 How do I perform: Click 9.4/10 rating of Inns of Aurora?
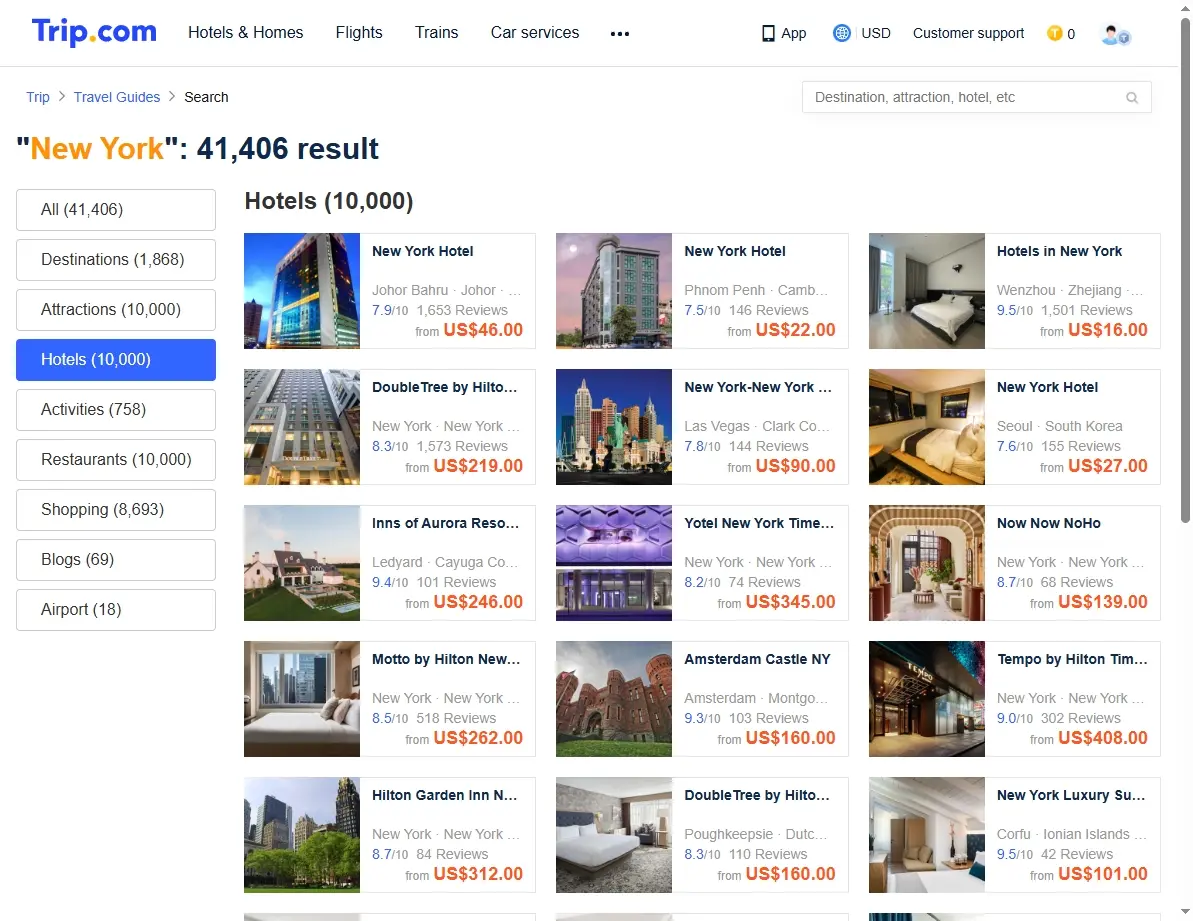click(390, 583)
